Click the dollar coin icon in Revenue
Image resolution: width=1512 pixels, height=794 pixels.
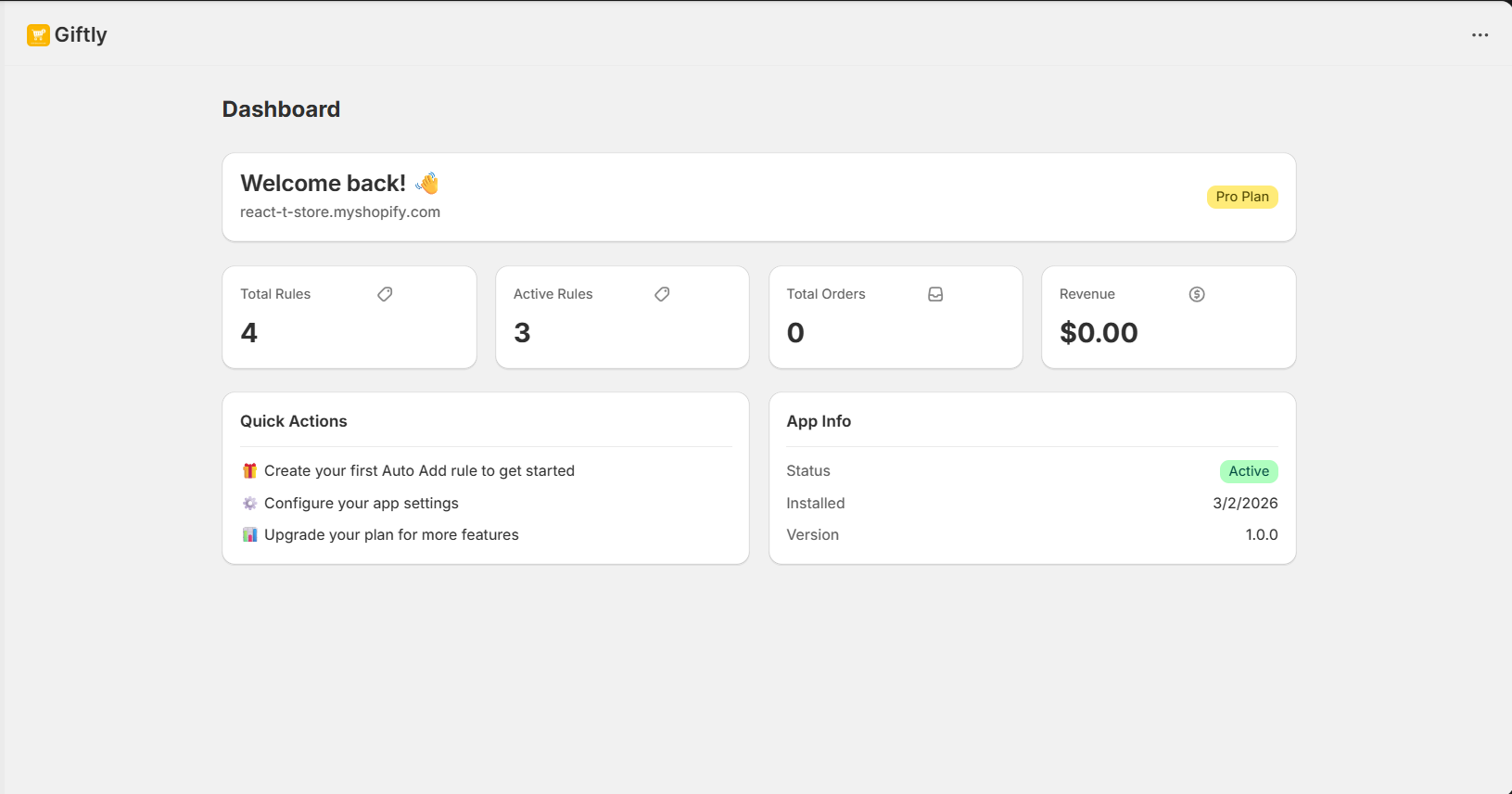coord(1197,294)
